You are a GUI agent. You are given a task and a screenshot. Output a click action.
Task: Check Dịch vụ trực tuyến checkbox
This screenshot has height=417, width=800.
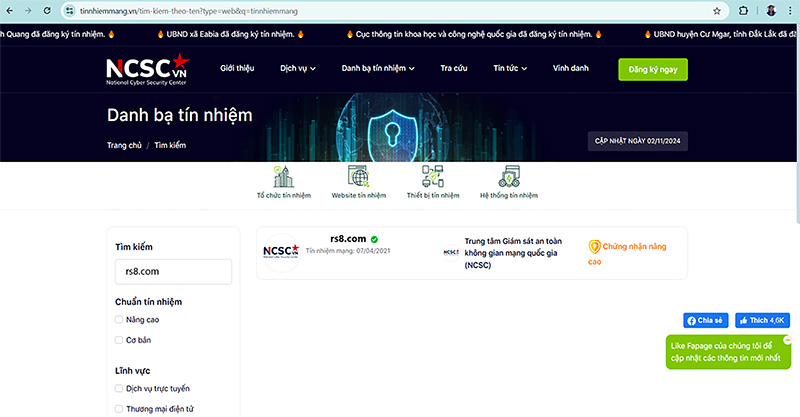[x=119, y=388]
